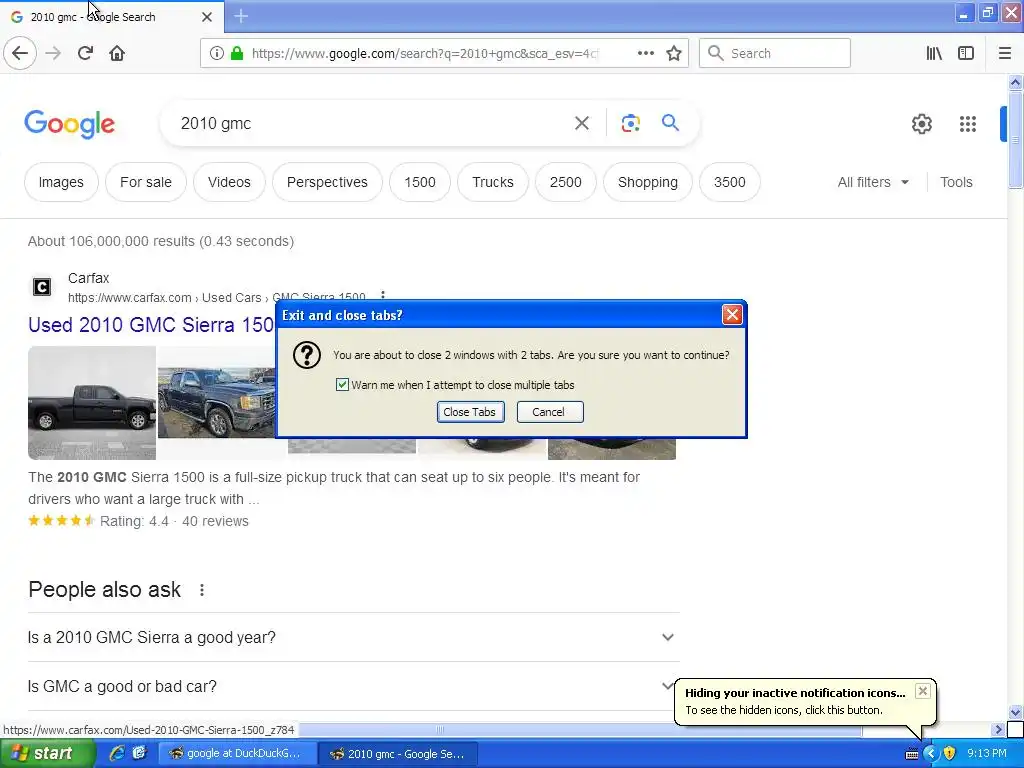Launch Internet Explorer from quick launch
This screenshot has height=768, width=1024.
coord(117,753)
